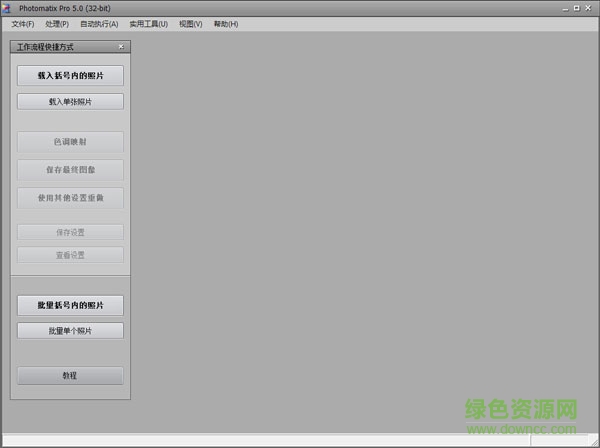Open the 实用工具(U) menu
Viewport: 600px width, 448px height.
tap(148, 24)
